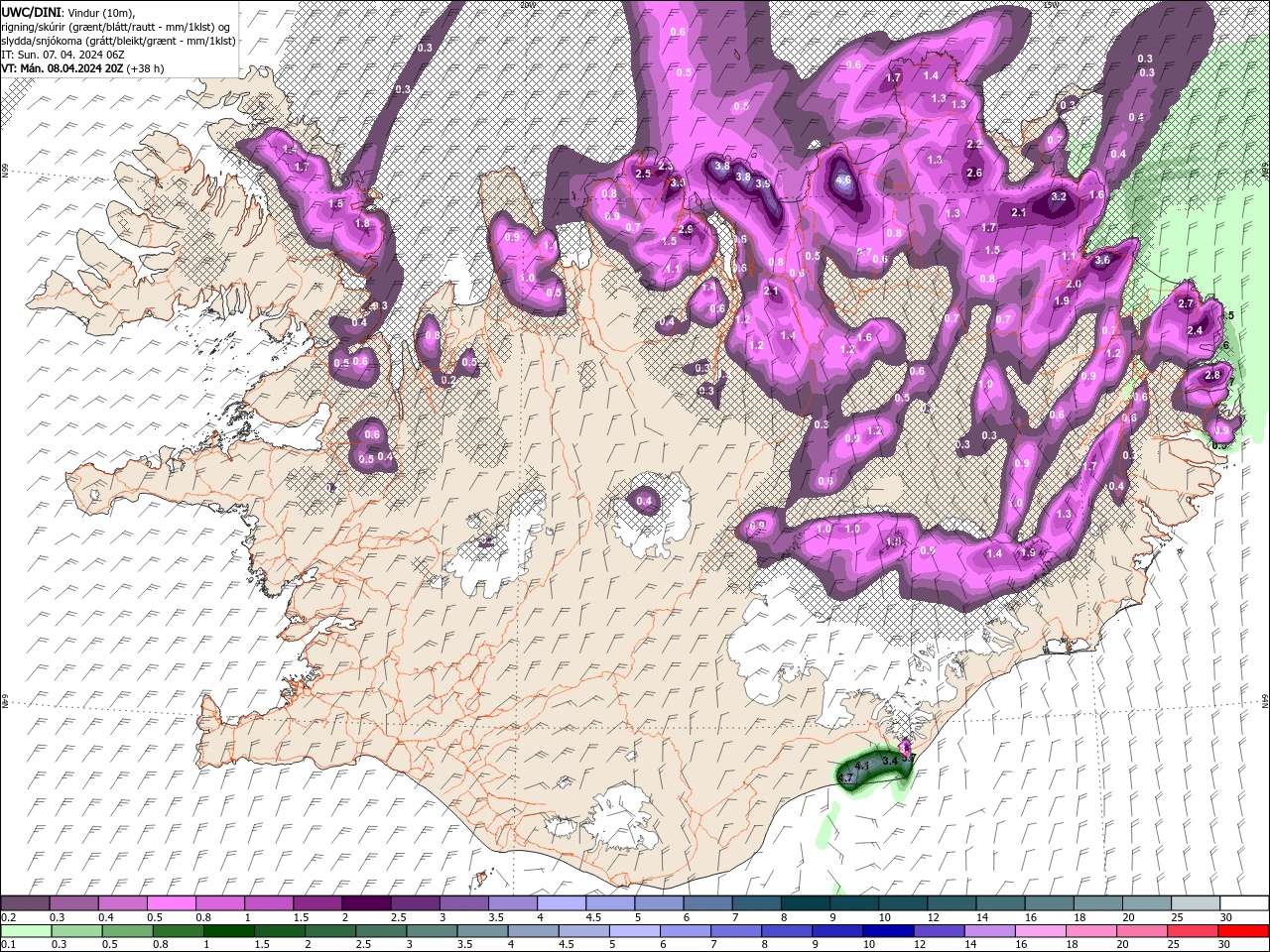Viewport: 1270px width, 952px height.
Task: Pick the first grey-purple swatch above label 0.2
Action: (x=25, y=903)
